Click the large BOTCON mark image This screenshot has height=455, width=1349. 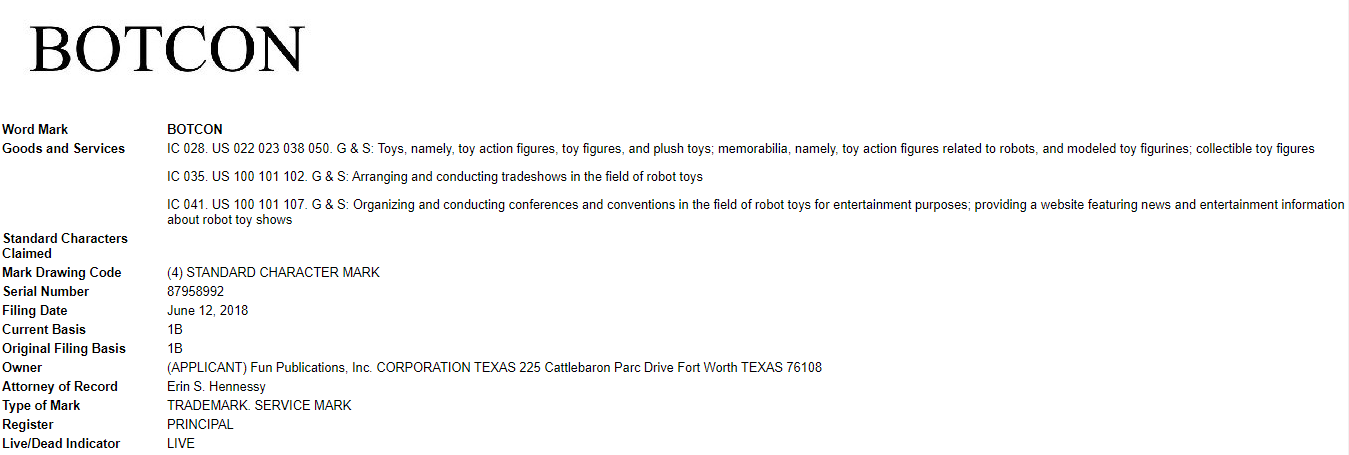[167, 49]
